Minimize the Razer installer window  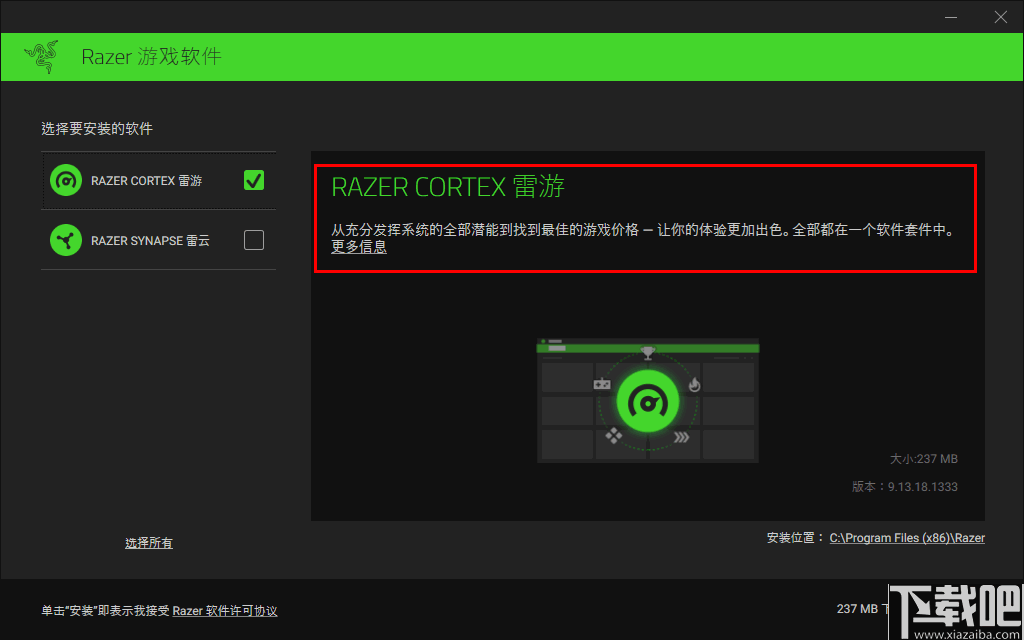click(951, 17)
